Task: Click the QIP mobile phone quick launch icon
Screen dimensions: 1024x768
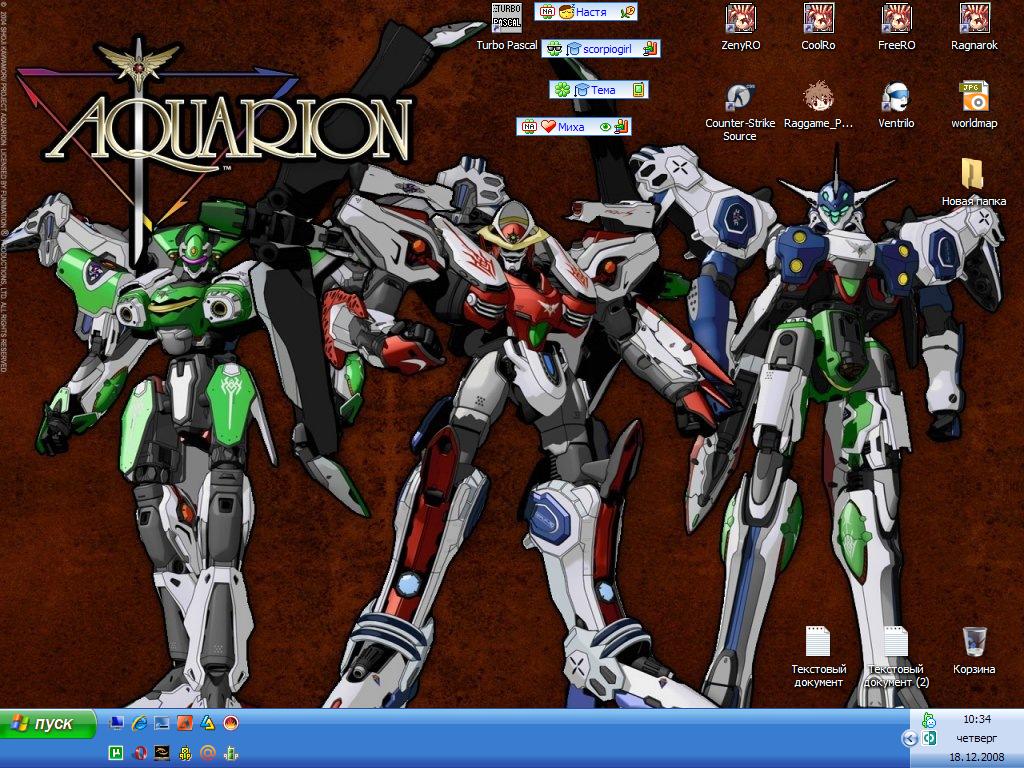Action: click(x=231, y=753)
